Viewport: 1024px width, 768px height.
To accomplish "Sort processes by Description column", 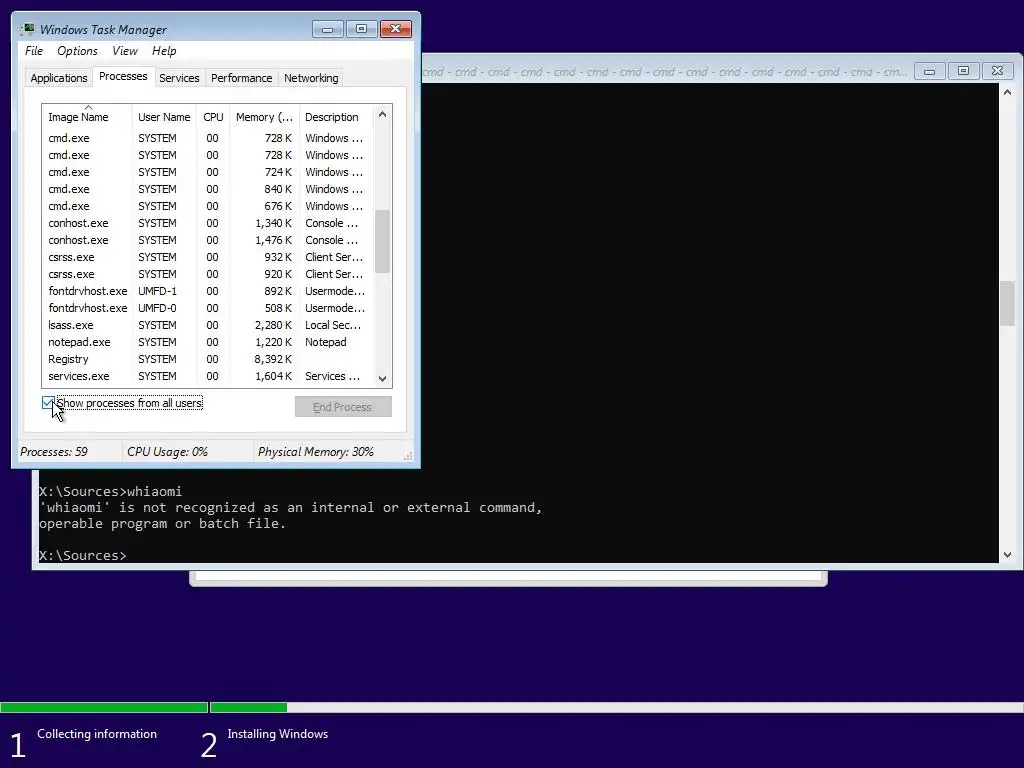I will pyautogui.click(x=336, y=117).
